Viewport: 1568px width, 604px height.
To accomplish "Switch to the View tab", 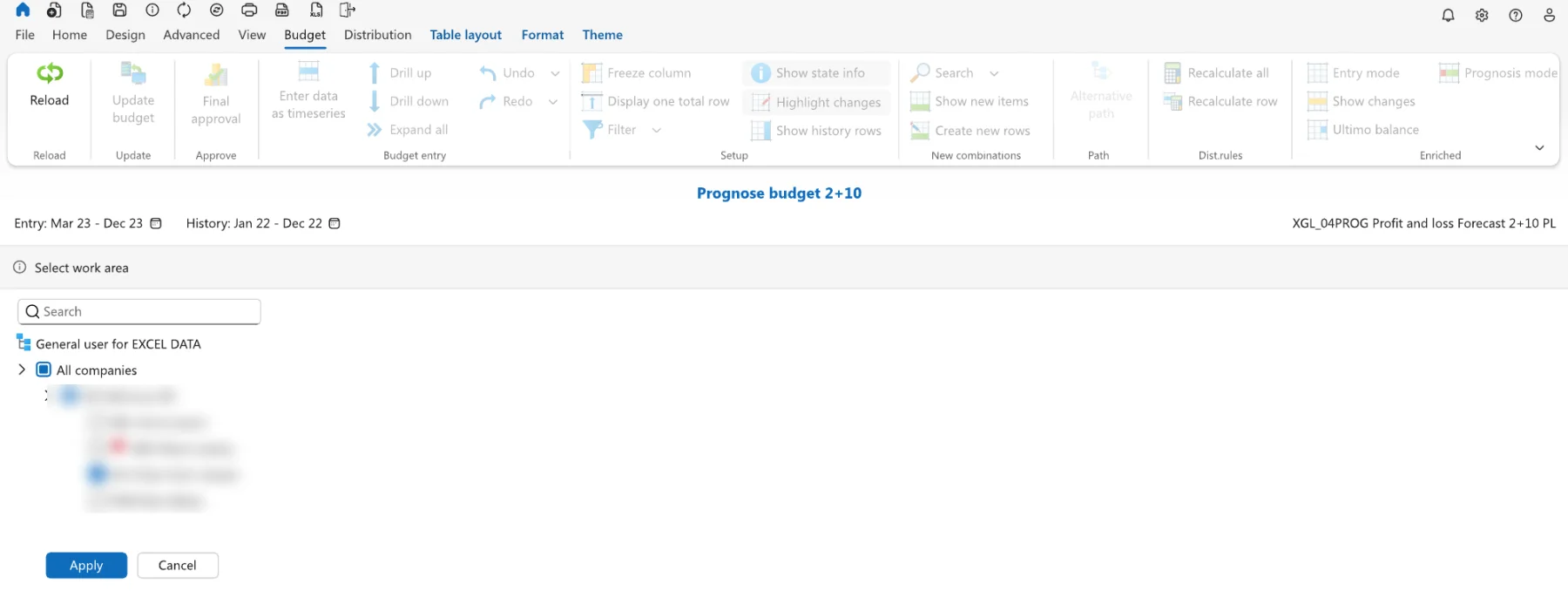I will coord(252,35).
